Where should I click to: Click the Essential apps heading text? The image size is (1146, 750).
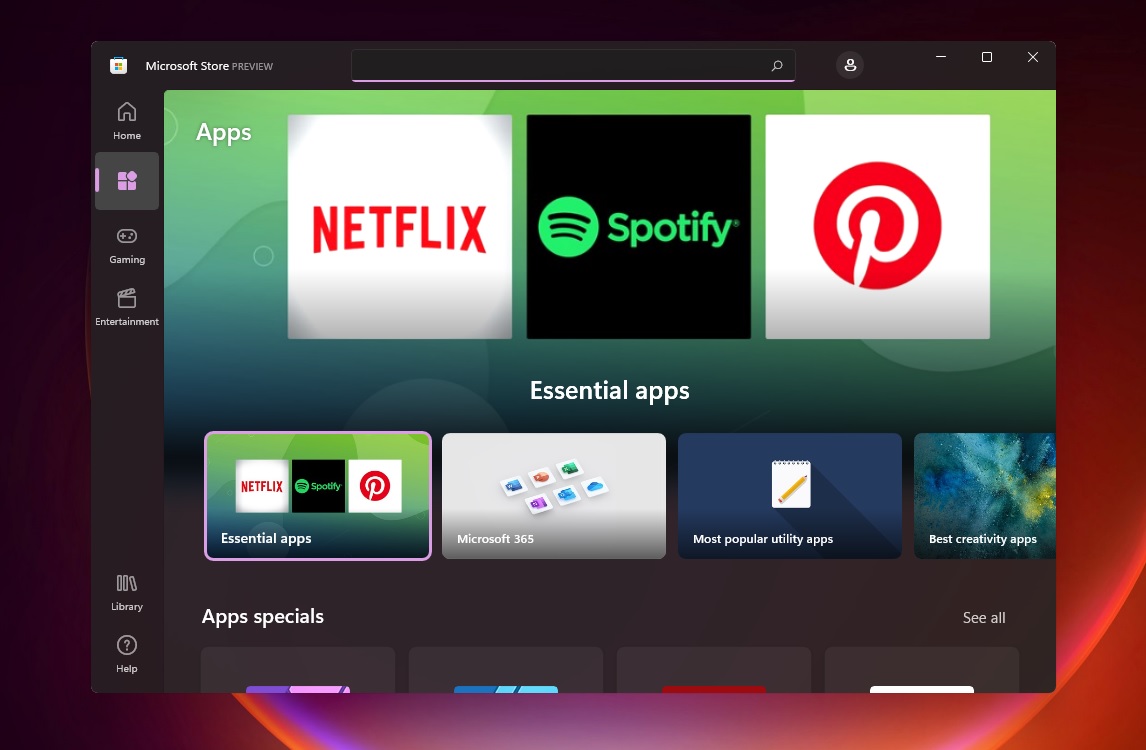click(610, 391)
